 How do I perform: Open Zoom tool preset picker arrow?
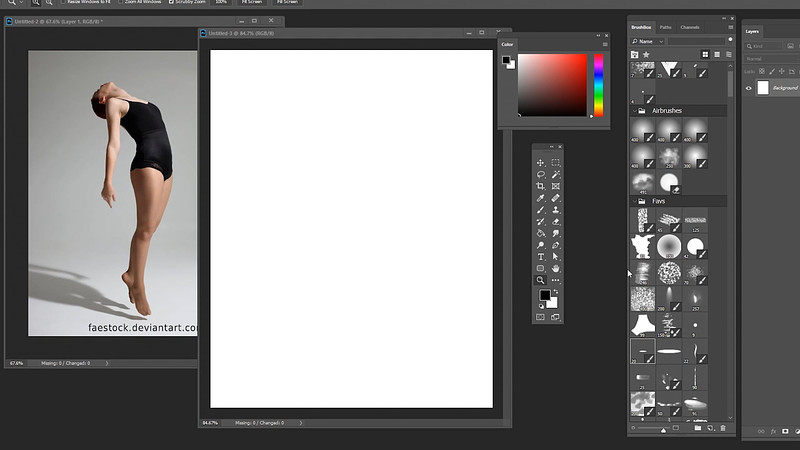pyautogui.click(x=21, y=3)
